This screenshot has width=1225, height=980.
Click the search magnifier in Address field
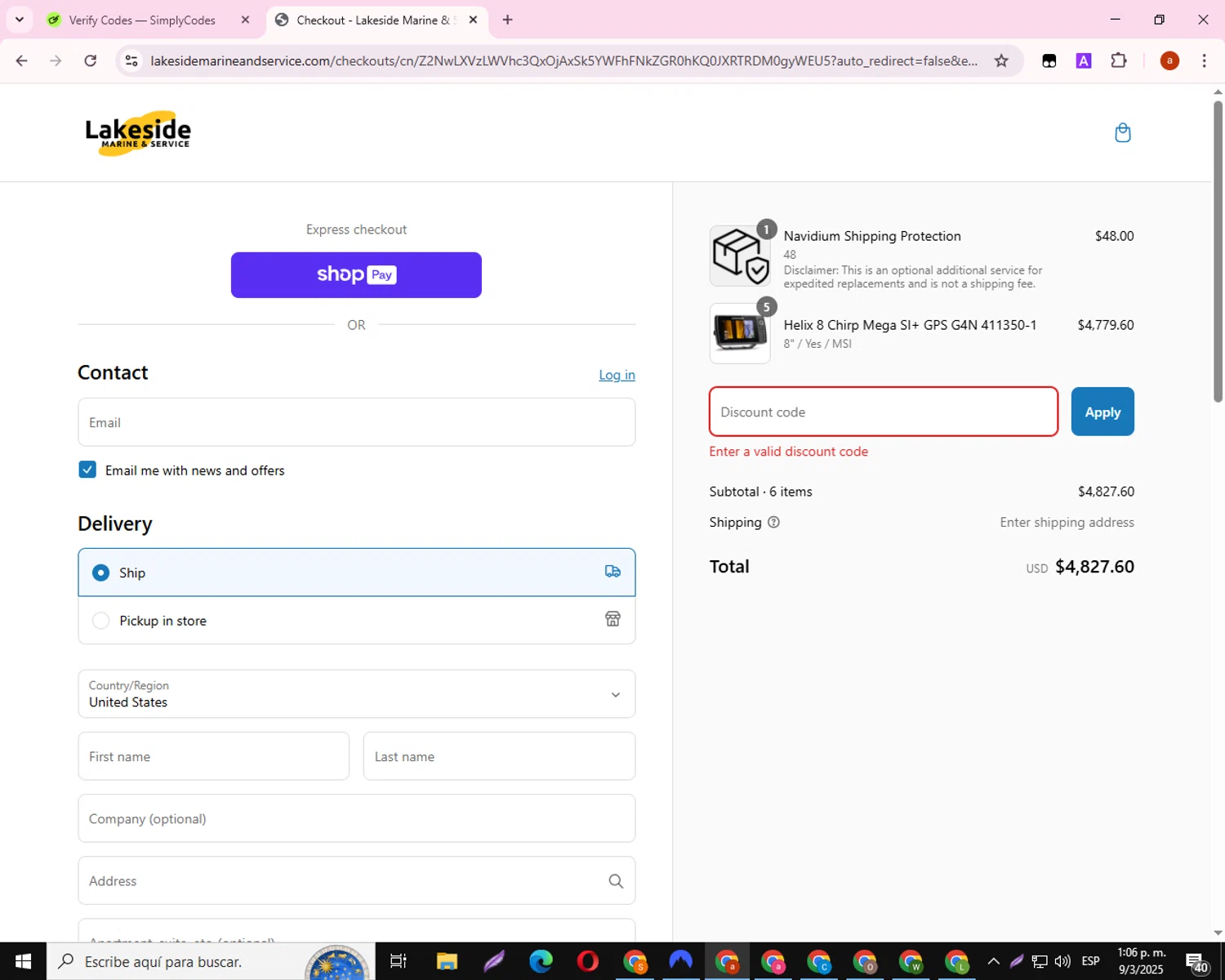coord(616,881)
